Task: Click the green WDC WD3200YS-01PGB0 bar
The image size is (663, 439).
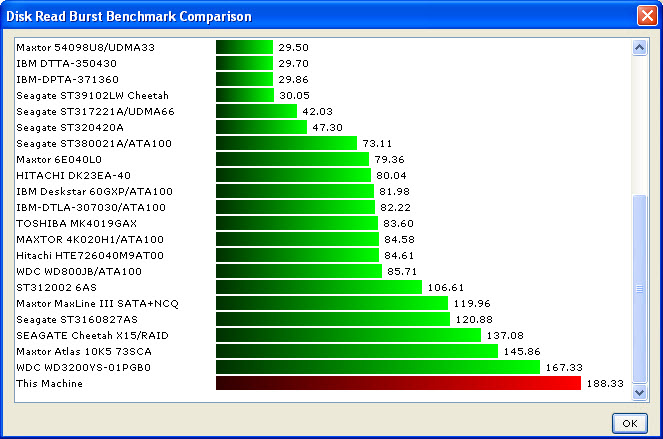Action: click(x=378, y=367)
